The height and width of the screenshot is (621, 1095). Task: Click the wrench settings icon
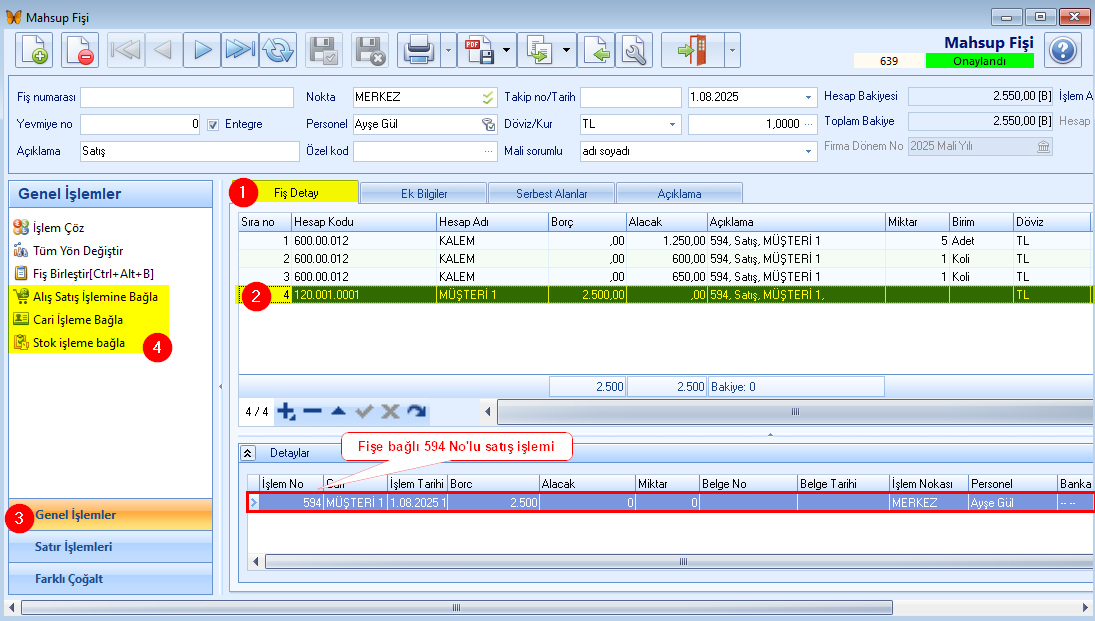pyautogui.click(x=634, y=49)
